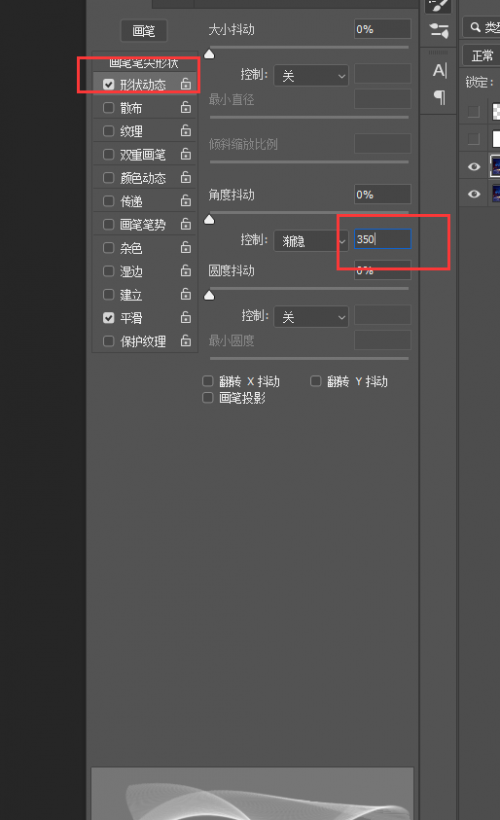The width and height of the screenshot is (500, 820).
Task: Enable the 画笔笔势 checkbox
Action: pos(109,224)
